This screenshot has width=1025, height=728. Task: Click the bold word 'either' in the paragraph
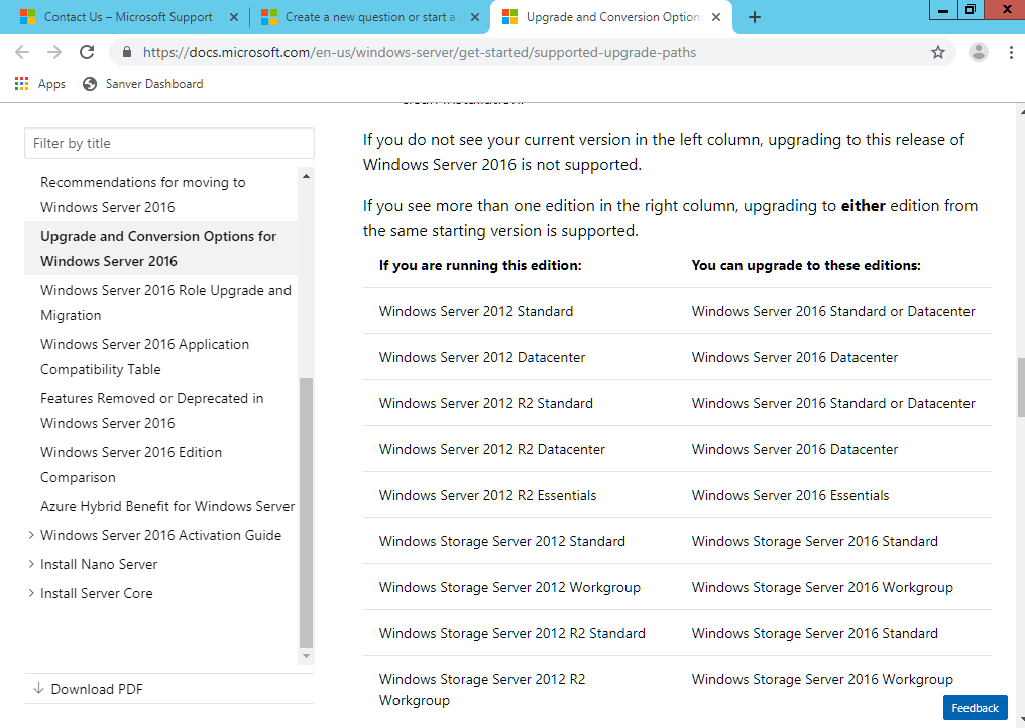863,206
